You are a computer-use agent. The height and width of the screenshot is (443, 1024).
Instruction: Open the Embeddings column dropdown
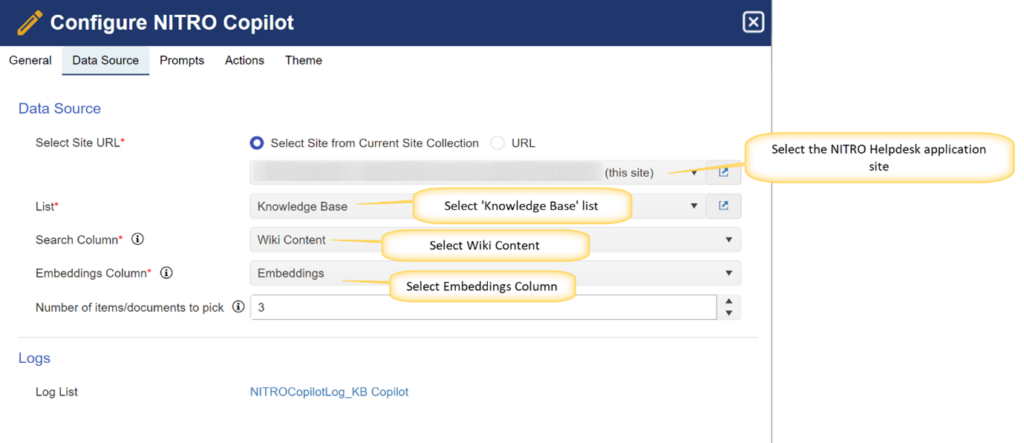(495, 273)
